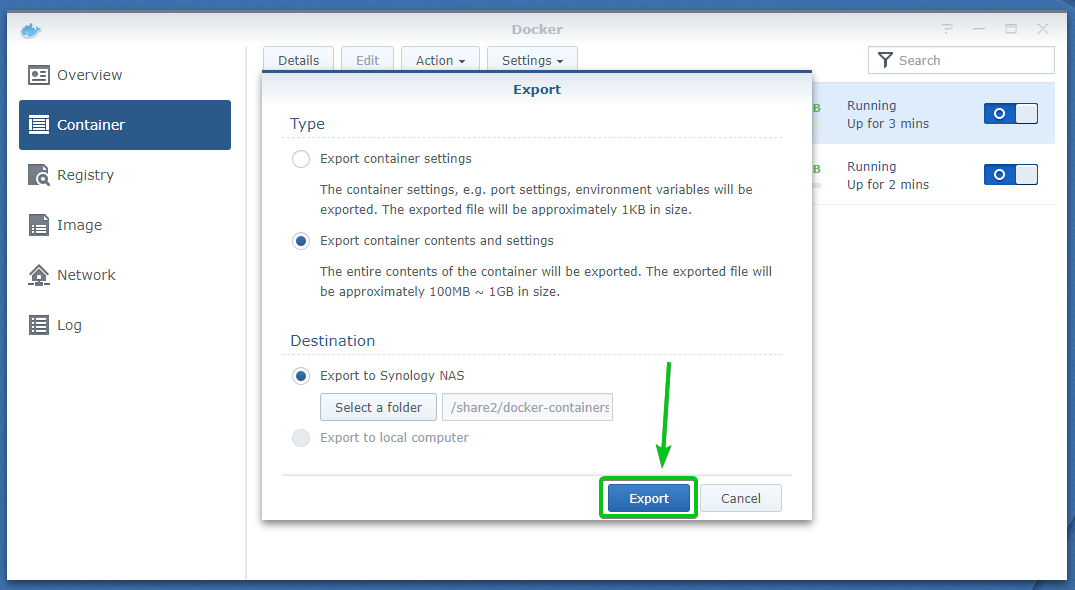Image resolution: width=1075 pixels, height=590 pixels.
Task: Open Docker help question mark icon
Action: tap(947, 29)
